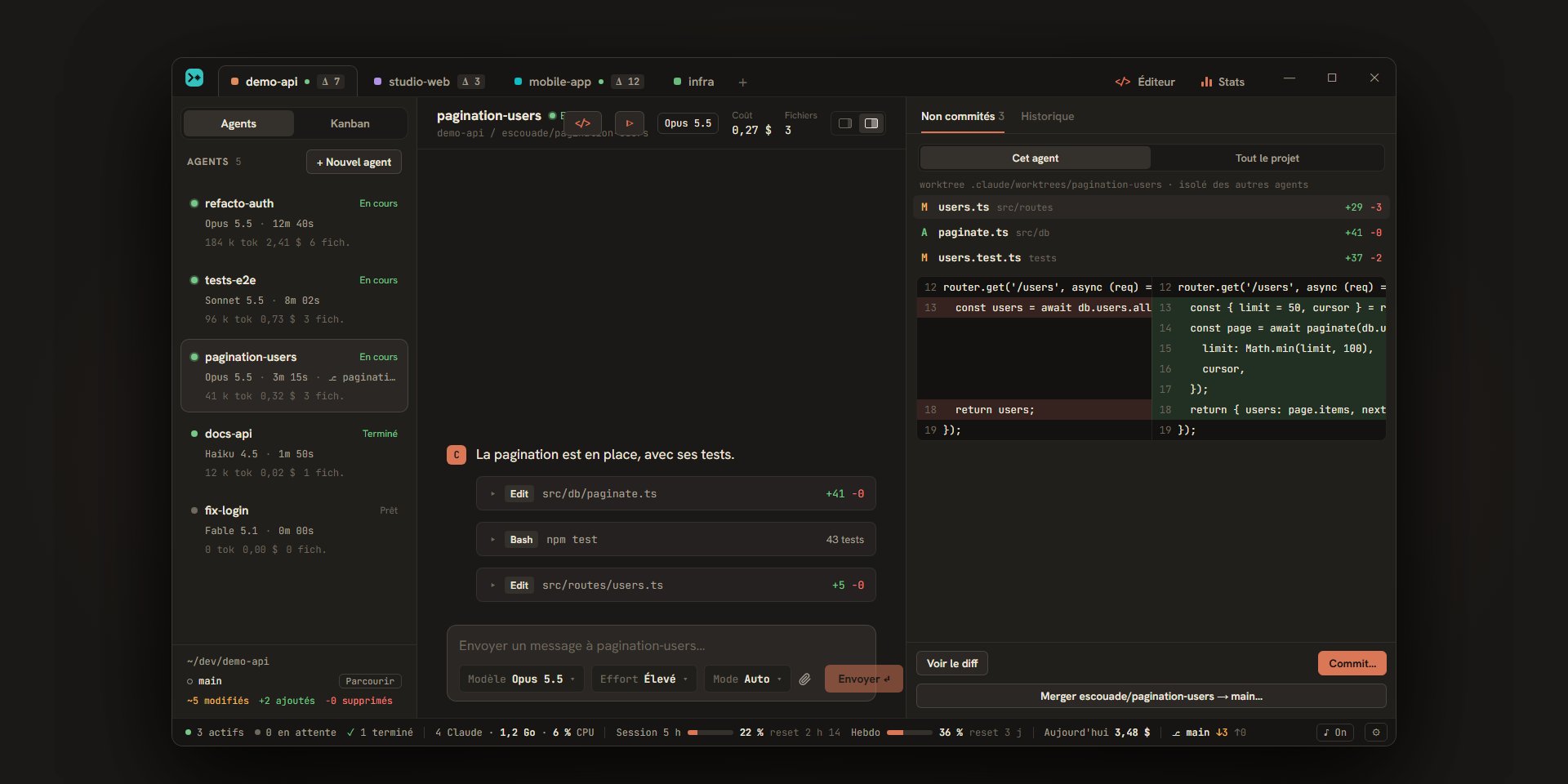Expand the Bash npm test step
The height and width of the screenshot is (784, 1568).
coord(675,539)
